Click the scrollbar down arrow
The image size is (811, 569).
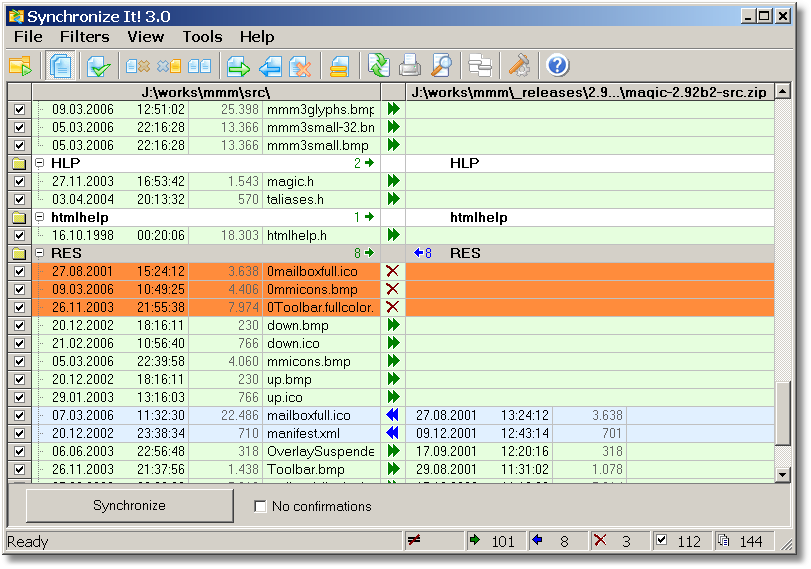coord(784,474)
